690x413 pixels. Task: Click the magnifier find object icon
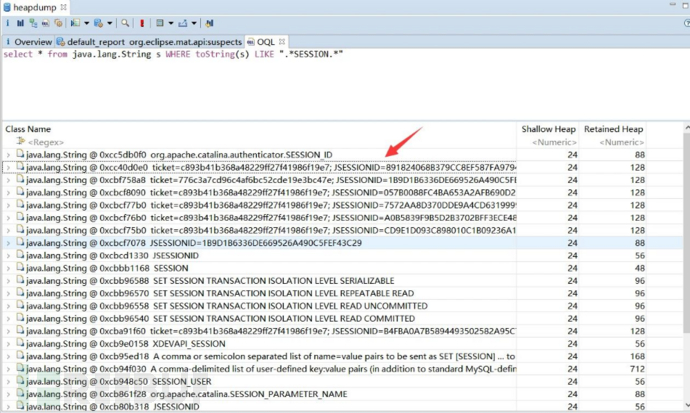pos(125,22)
